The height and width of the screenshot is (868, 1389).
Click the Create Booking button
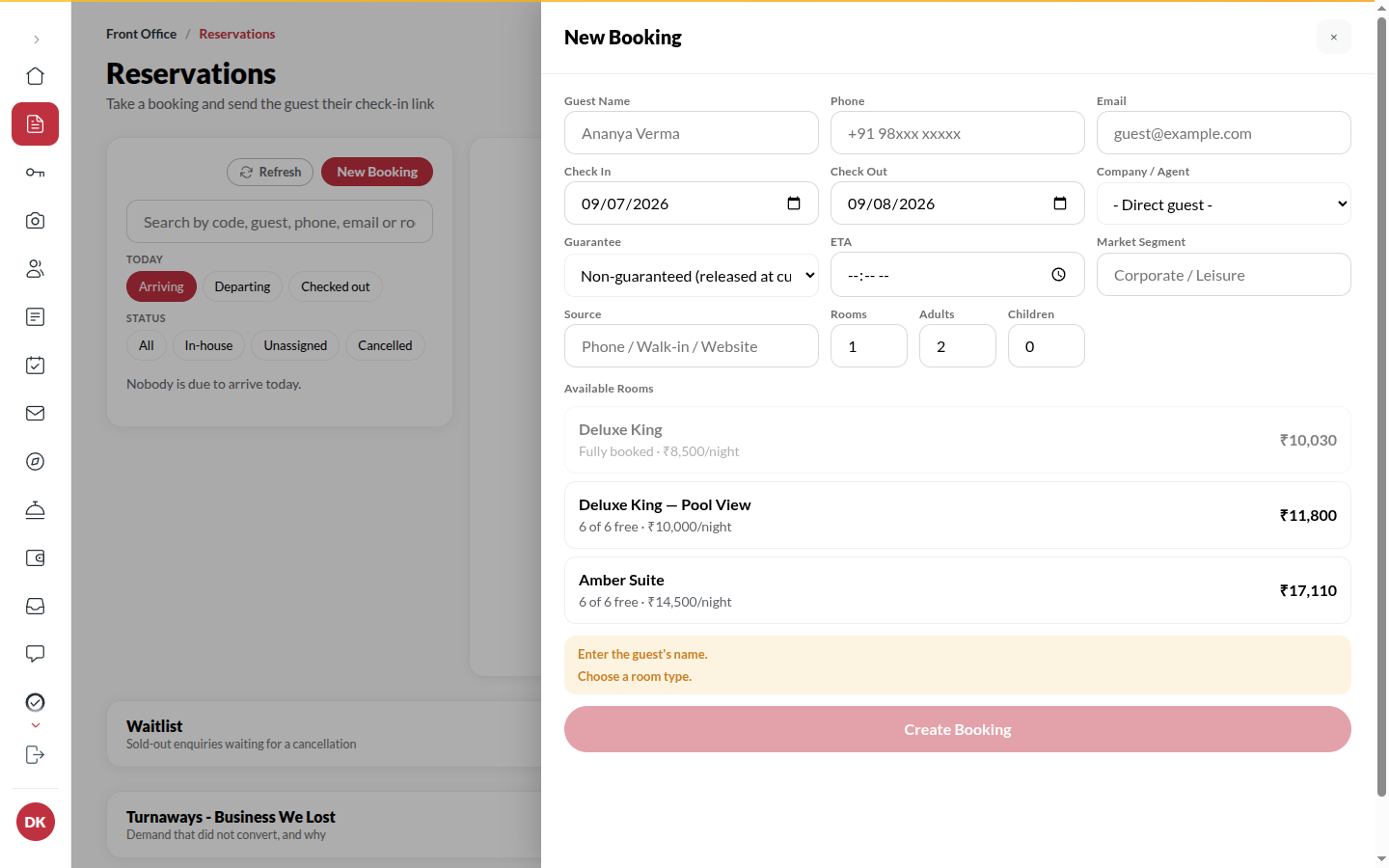958,729
